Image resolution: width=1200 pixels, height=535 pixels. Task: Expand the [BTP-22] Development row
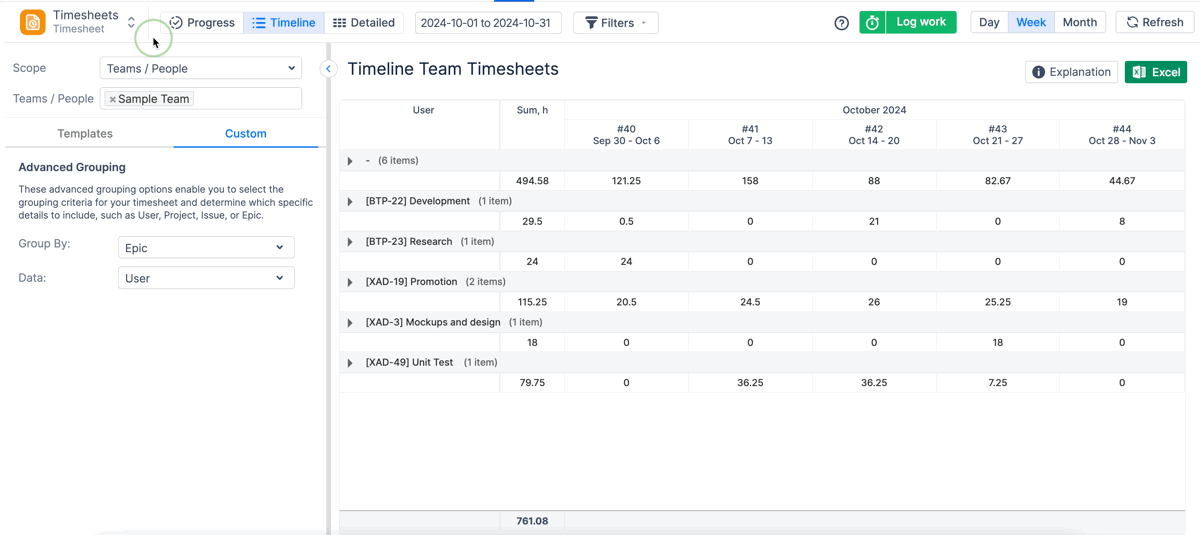(x=350, y=201)
